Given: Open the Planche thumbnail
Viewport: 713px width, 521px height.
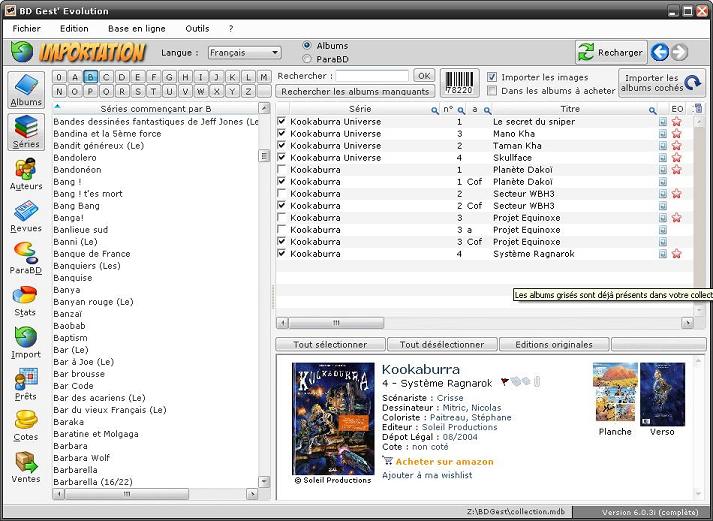Looking at the screenshot, I should click(615, 392).
